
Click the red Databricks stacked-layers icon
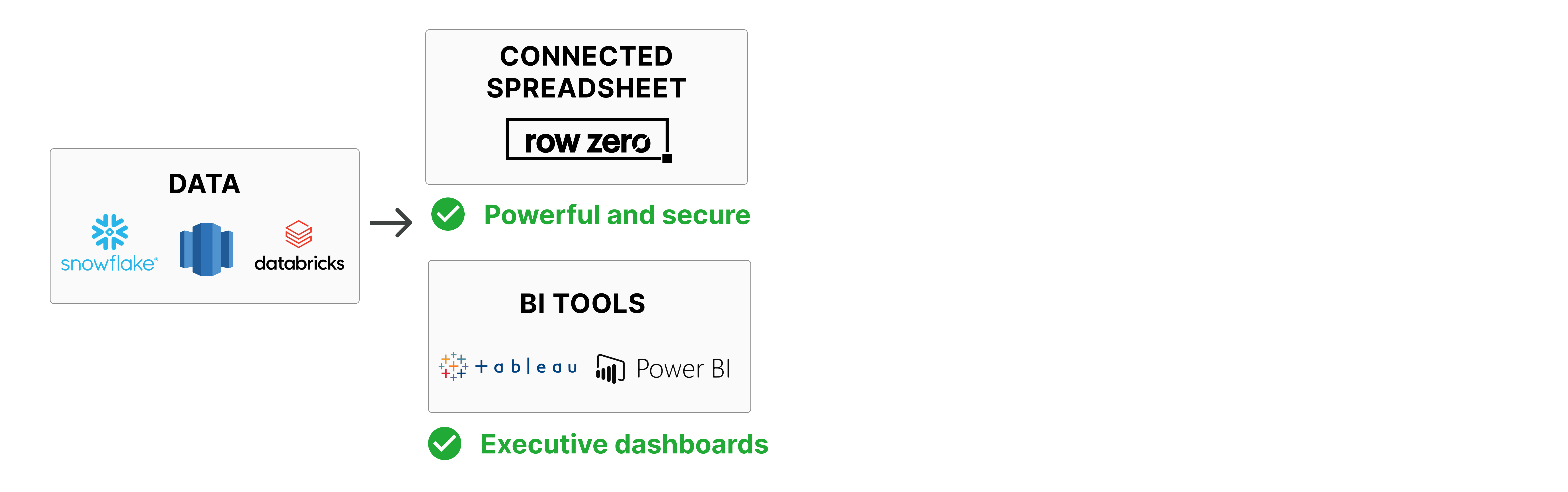coord(298,234)
